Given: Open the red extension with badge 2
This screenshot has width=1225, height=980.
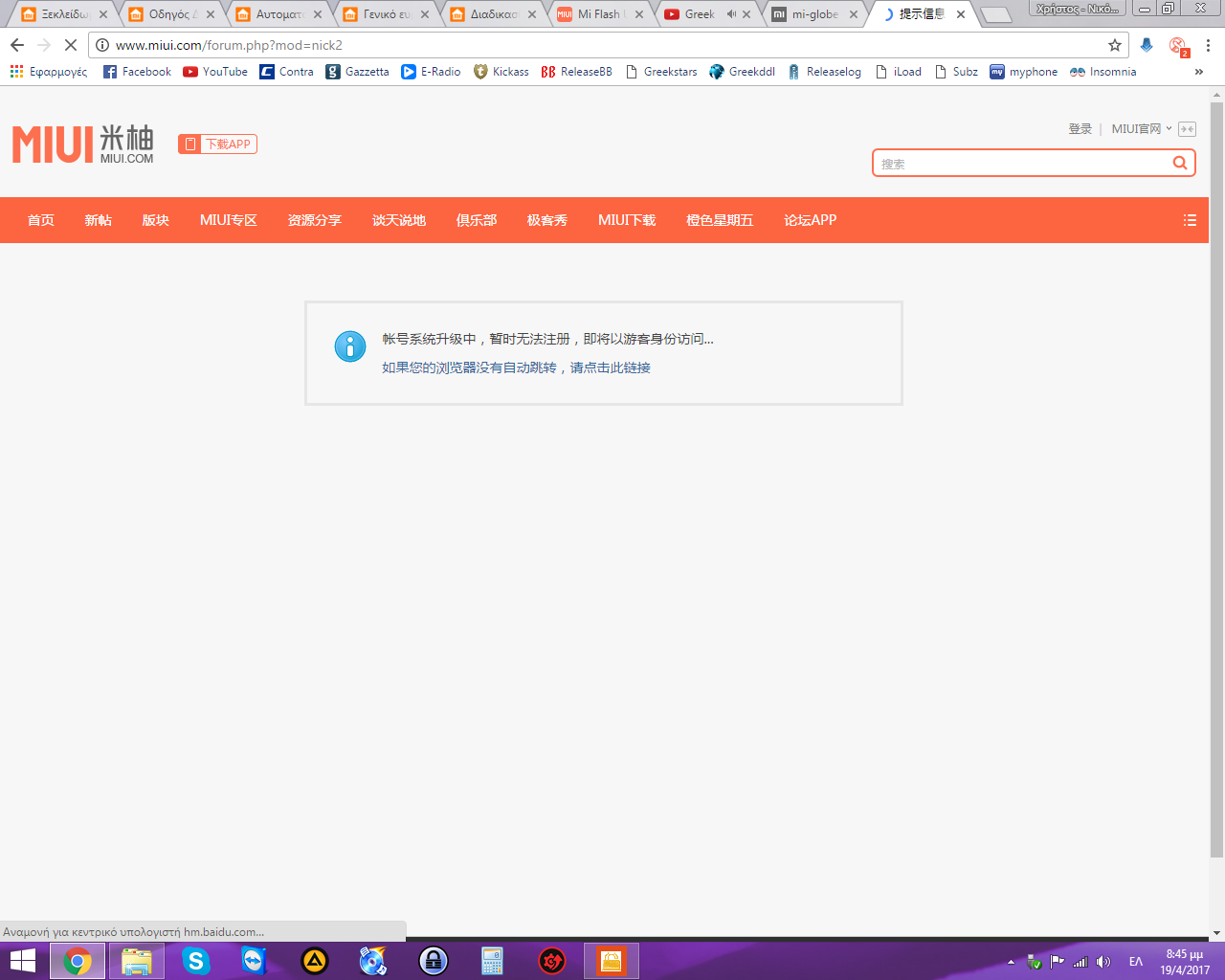Looking at the screenshot, I should [x=1178, y=46].
